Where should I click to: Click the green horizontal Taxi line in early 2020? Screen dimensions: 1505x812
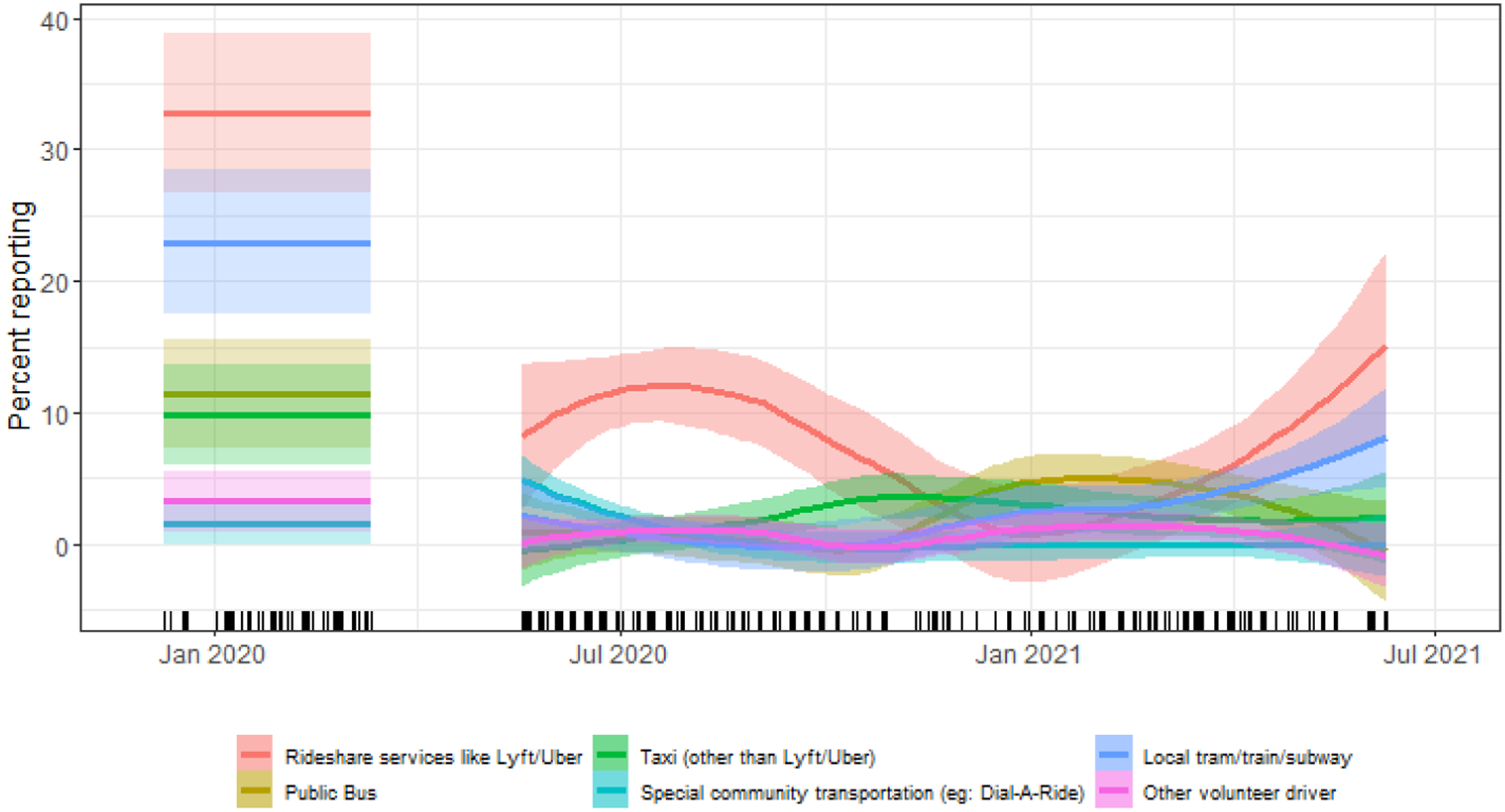[x=267, y=415]
